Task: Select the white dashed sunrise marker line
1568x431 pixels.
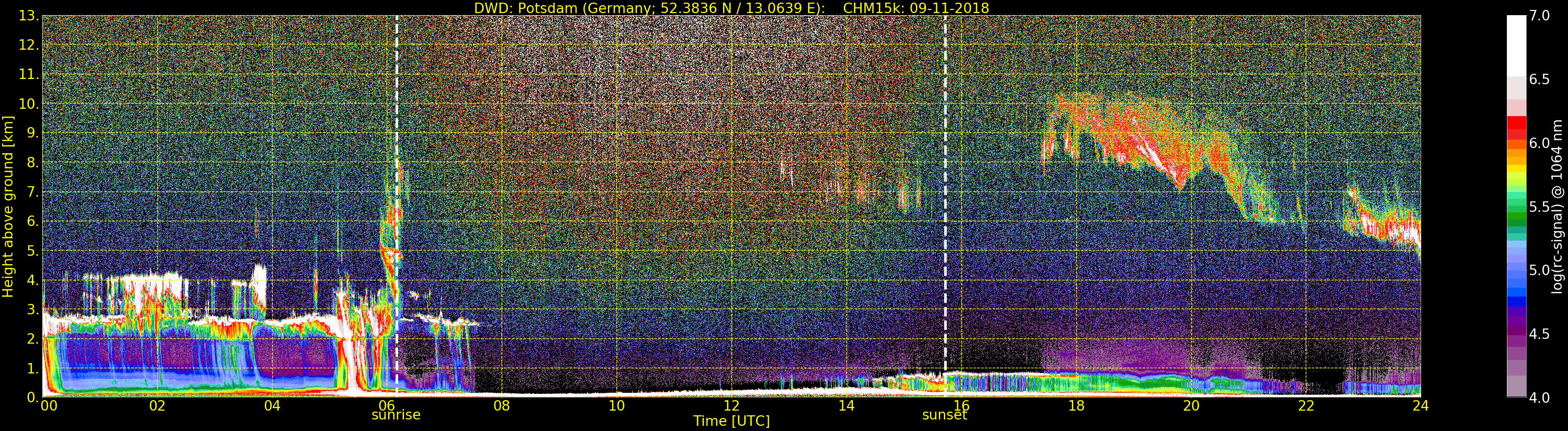Action: click(397, 206)
